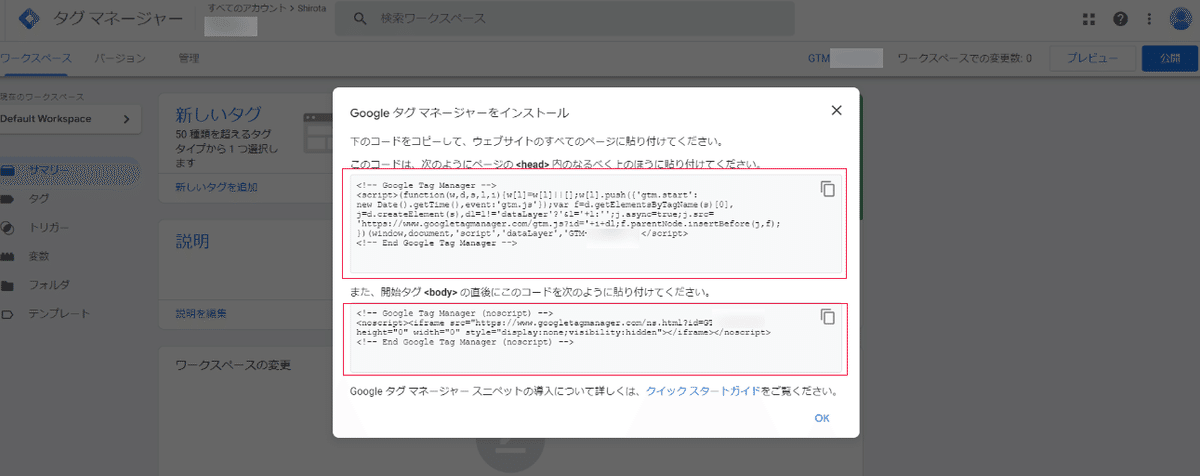The width and height of the screenshot is (1200, 476).
Task: Switch to the バージョン tab
Action: 120,59
